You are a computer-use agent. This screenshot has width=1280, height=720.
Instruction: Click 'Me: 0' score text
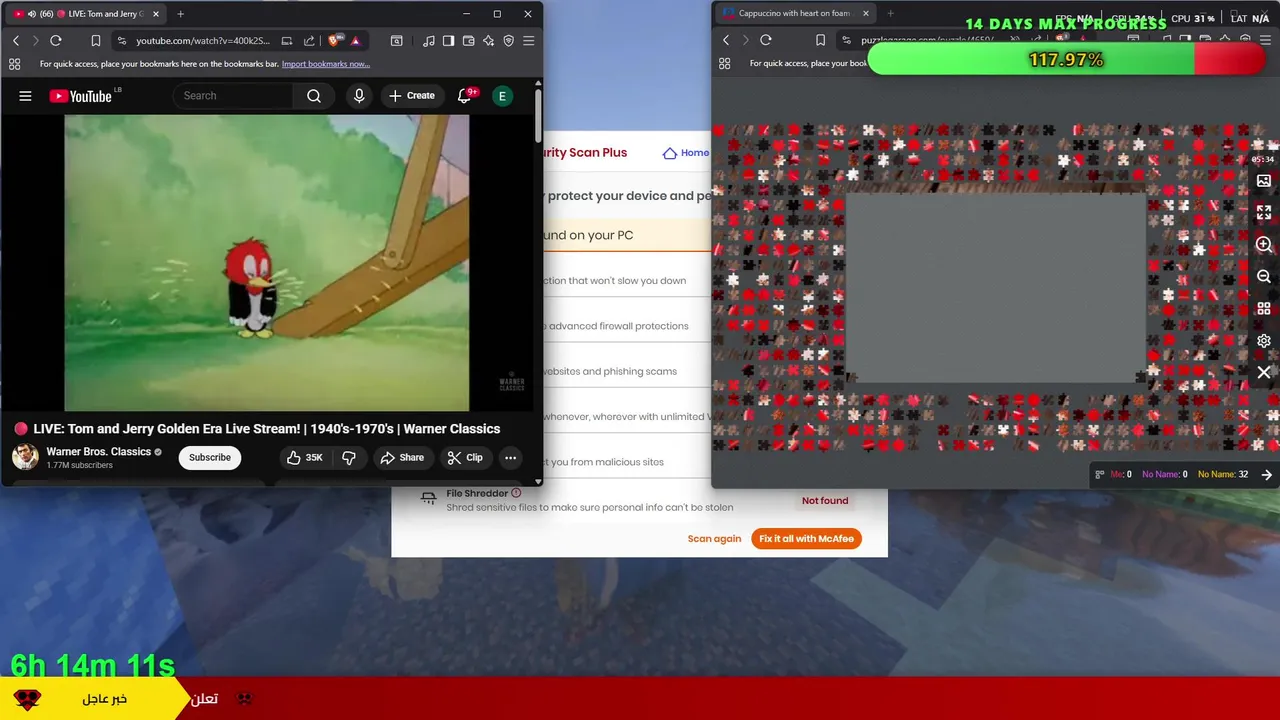point(1121,475)
